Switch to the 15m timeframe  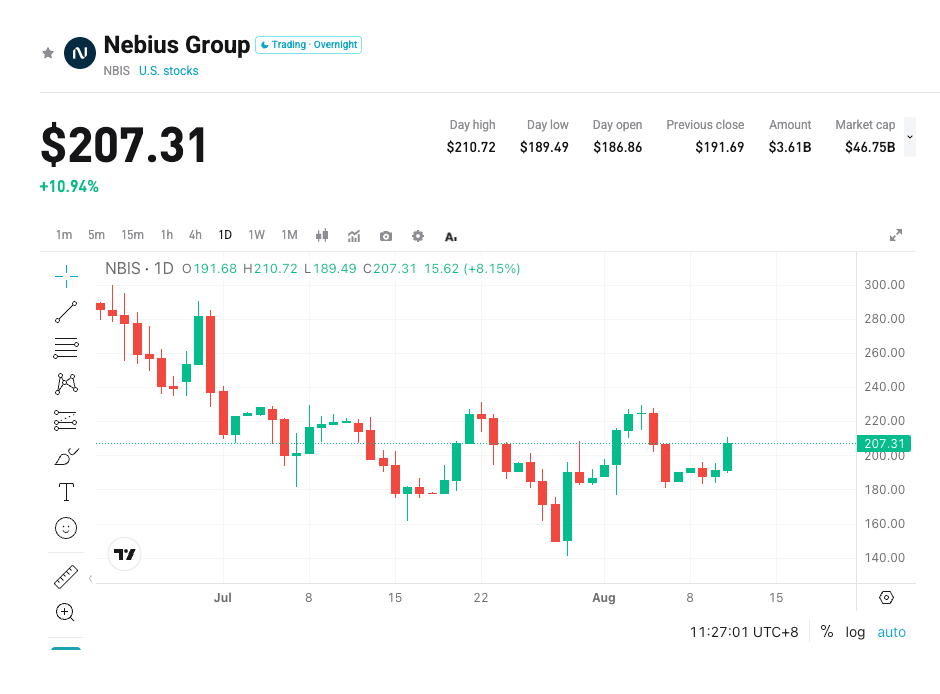[x=132, y=235]
